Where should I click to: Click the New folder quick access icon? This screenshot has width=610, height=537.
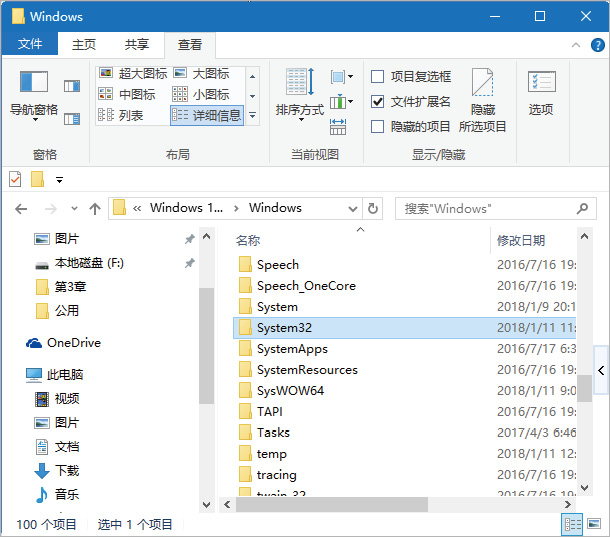(x=37, y=179)
